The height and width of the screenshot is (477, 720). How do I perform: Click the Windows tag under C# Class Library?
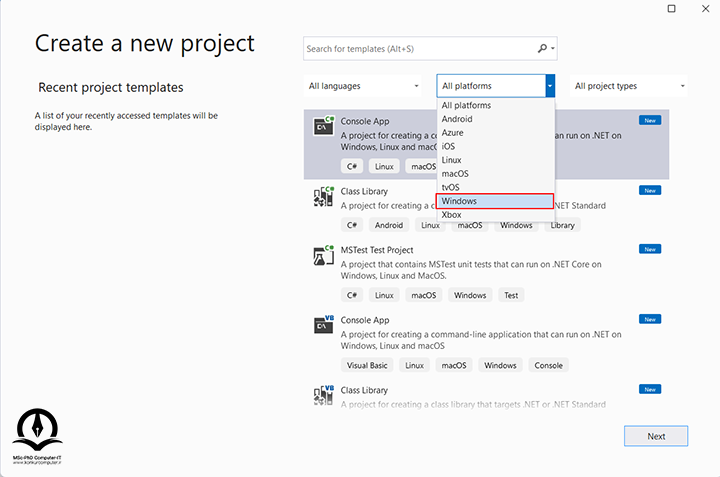click(x=516, y=225)
